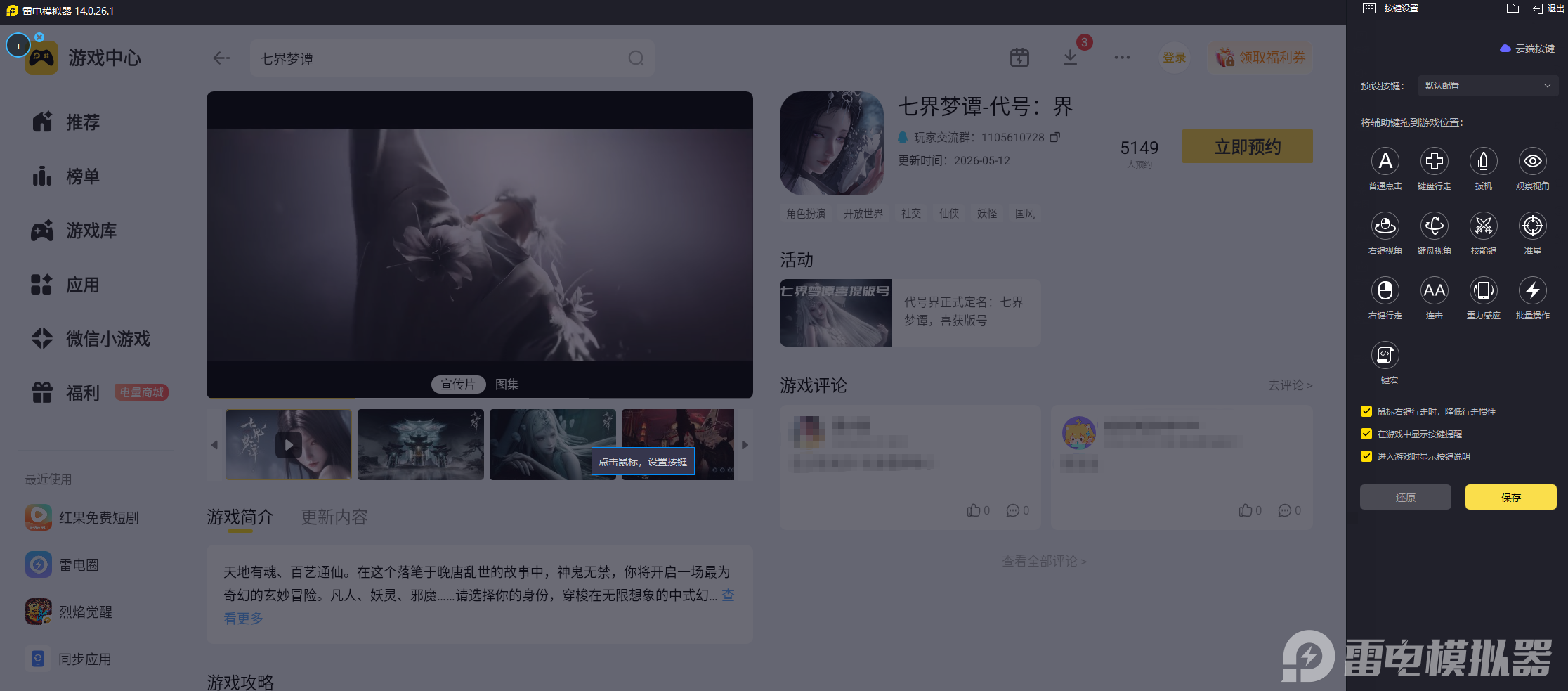Viewport: 1568px width, 691px height.
Task: Switch to the 更新内容 tab
Action: [334, 517]
